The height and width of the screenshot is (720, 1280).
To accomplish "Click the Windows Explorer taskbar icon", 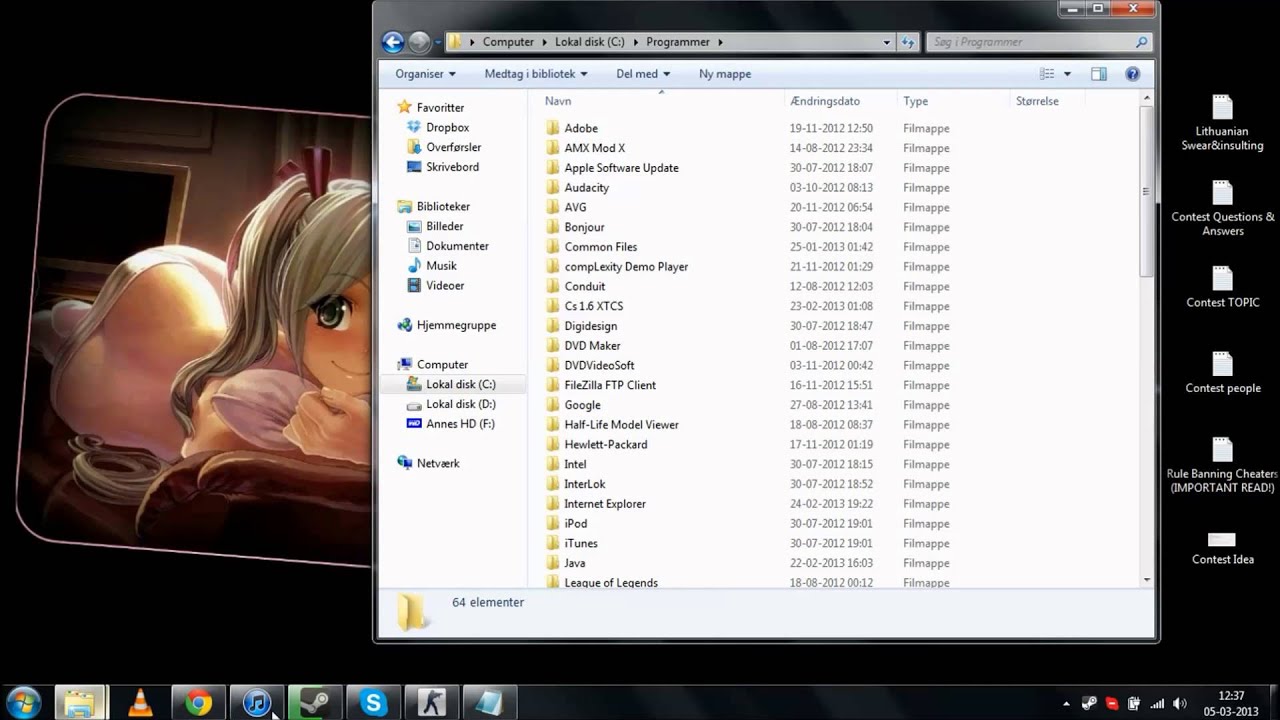I will [80, 702].
